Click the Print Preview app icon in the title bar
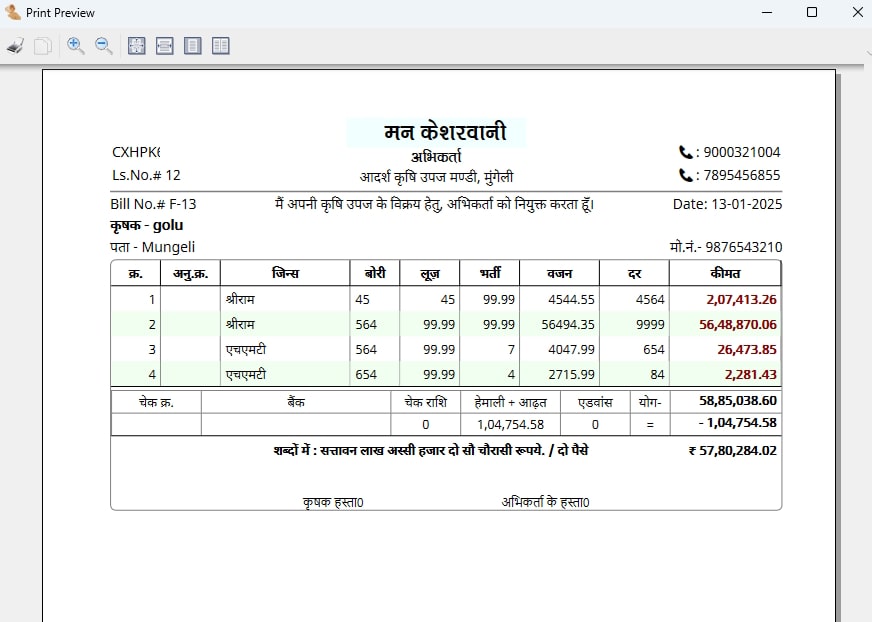 [12, 12]
